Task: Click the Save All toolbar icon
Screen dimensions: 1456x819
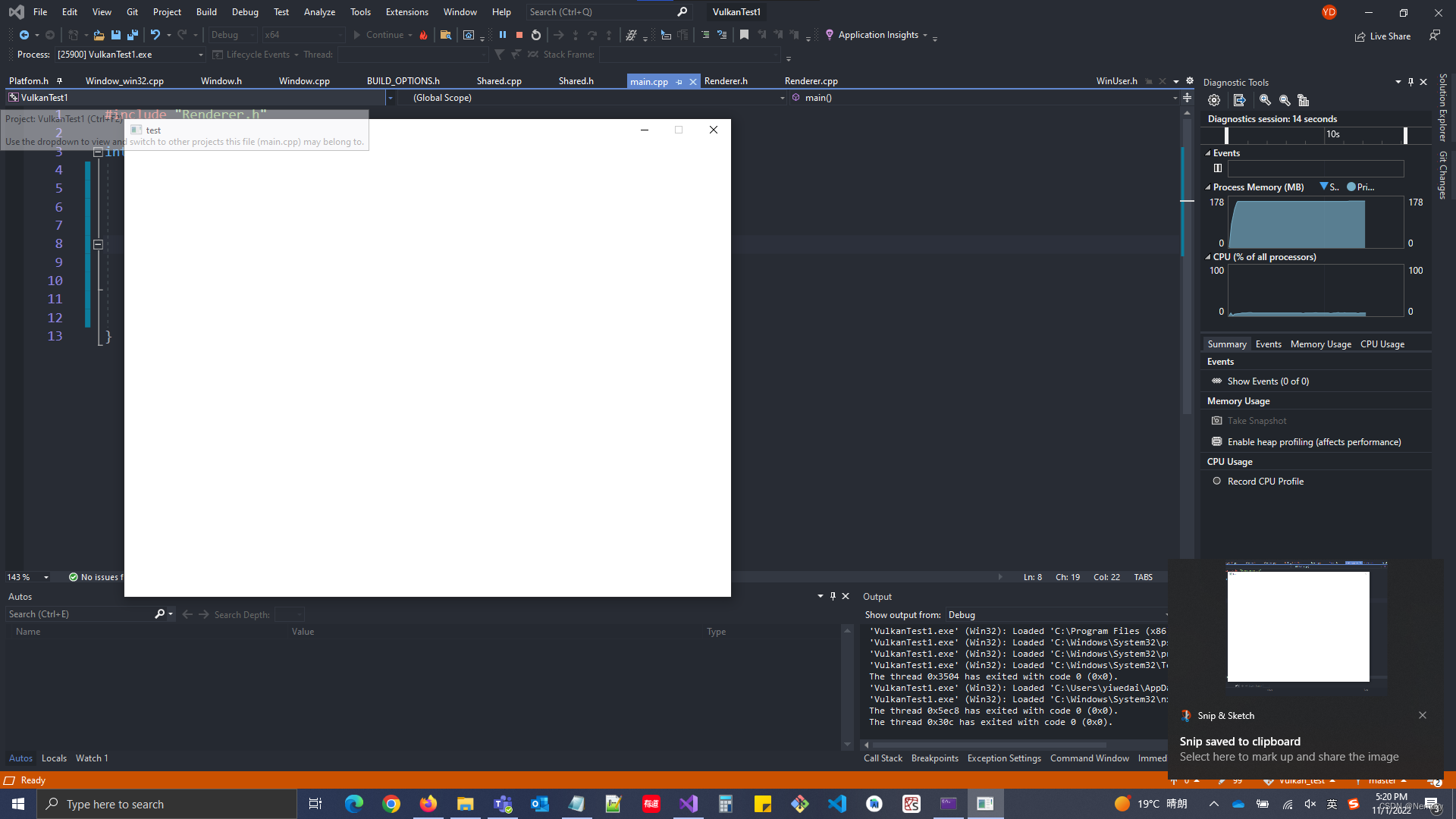Action: (x=133, y=35)
